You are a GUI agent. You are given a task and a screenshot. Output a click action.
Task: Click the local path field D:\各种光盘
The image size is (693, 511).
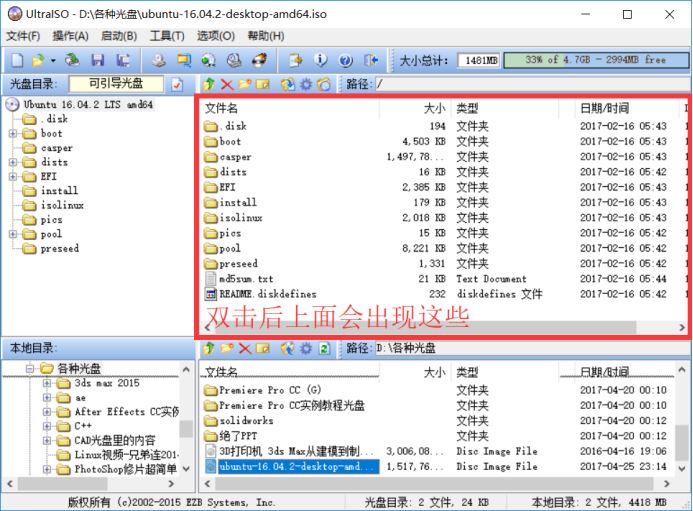[532, 348]
